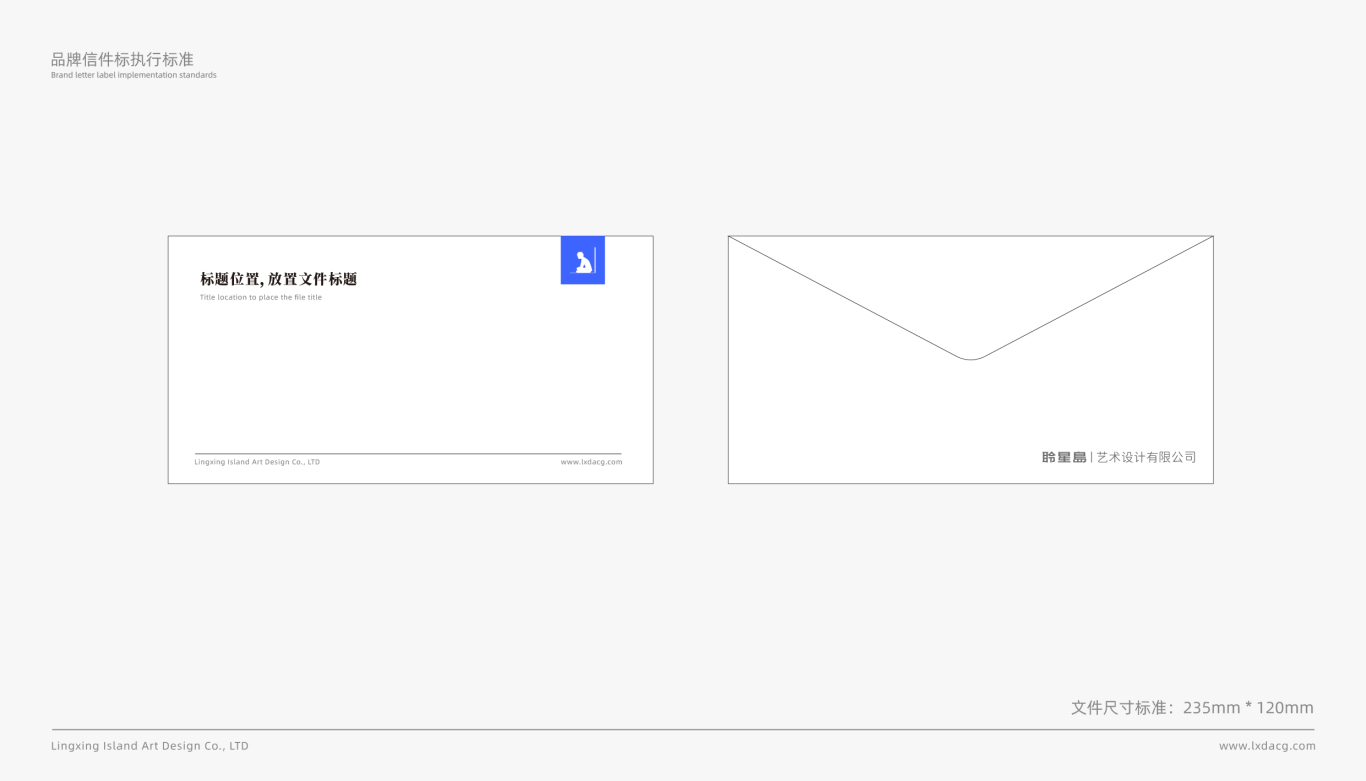Select the size note 文件尺寸标准：235mm * 120mm

click(x=1192, y=708)
